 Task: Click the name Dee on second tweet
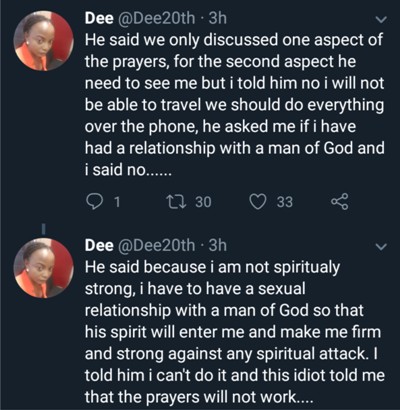tap(99, 245)
